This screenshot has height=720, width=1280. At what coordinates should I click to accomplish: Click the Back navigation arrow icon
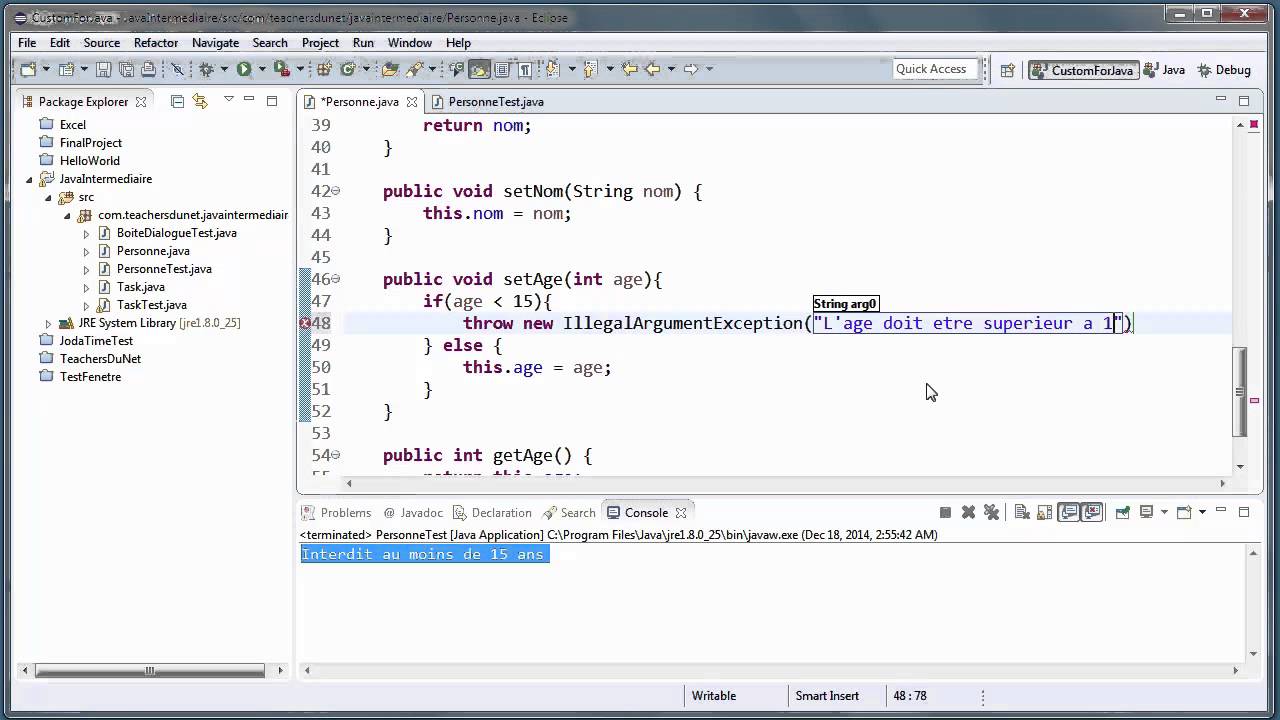(652, 69)
